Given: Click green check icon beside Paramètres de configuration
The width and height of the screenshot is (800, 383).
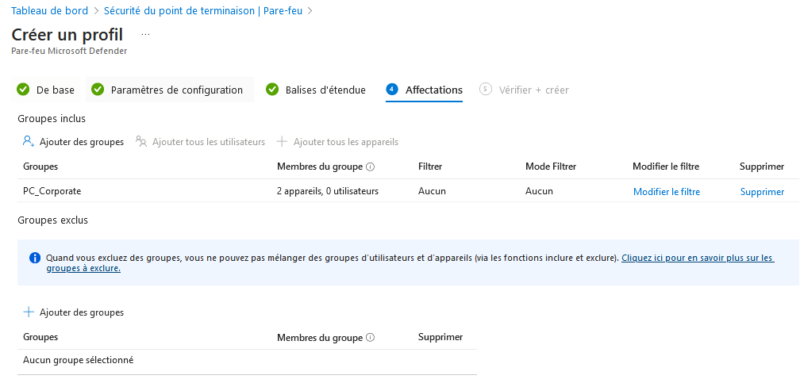Looking at the screenshot, I should click(x=97, y=90).
